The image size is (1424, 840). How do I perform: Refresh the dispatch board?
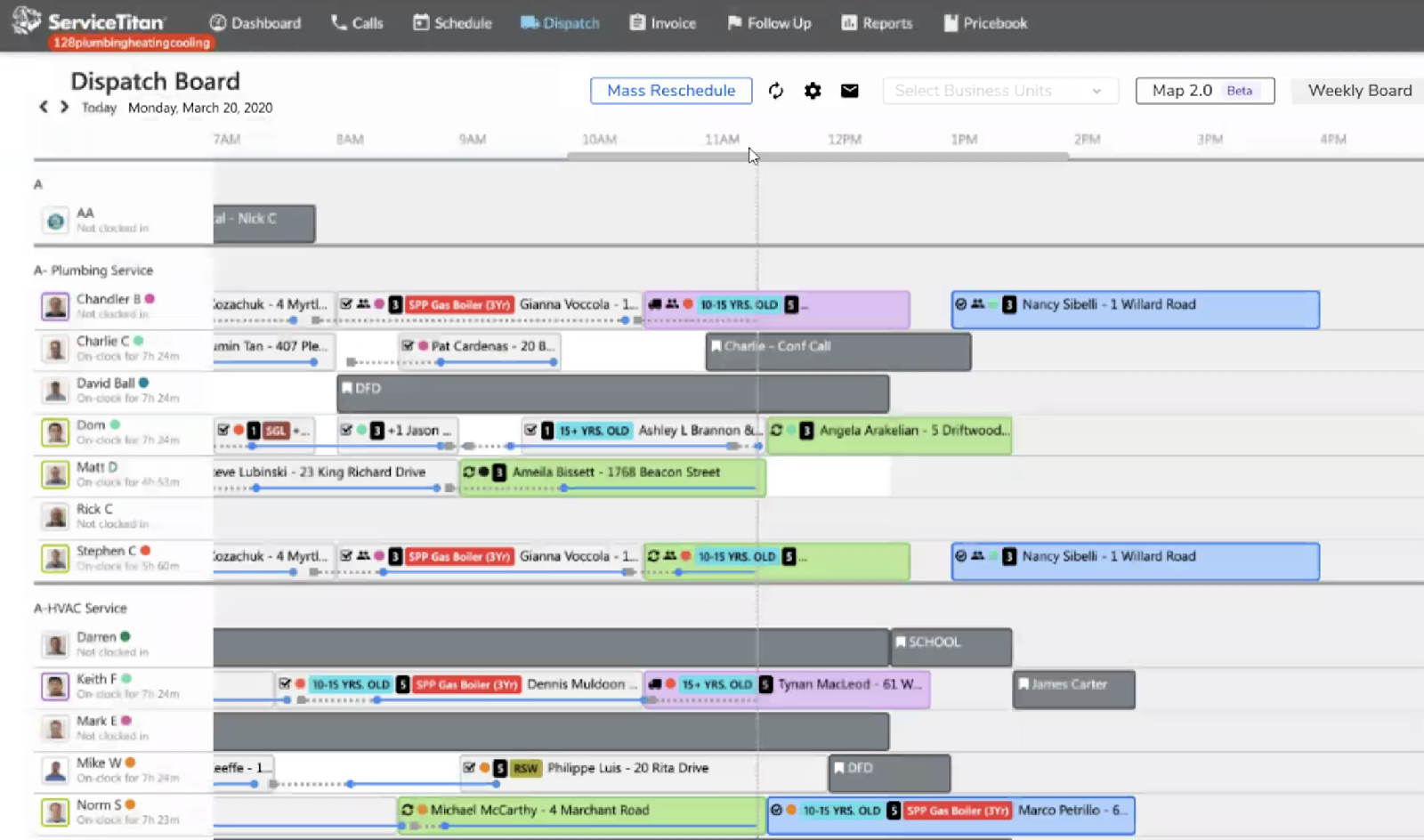click(776, 91)
